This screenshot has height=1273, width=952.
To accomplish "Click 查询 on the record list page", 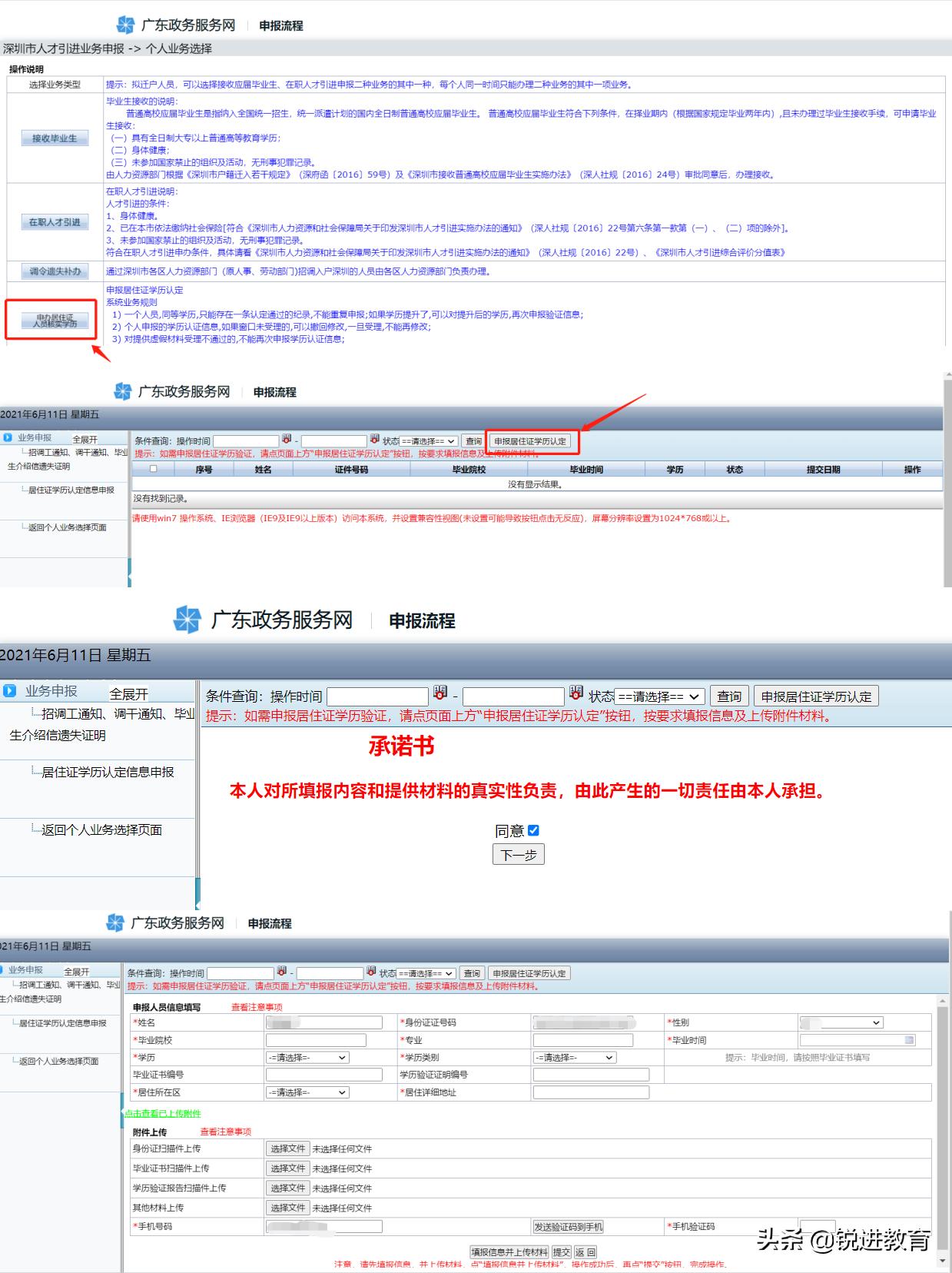I will point(473,441).
